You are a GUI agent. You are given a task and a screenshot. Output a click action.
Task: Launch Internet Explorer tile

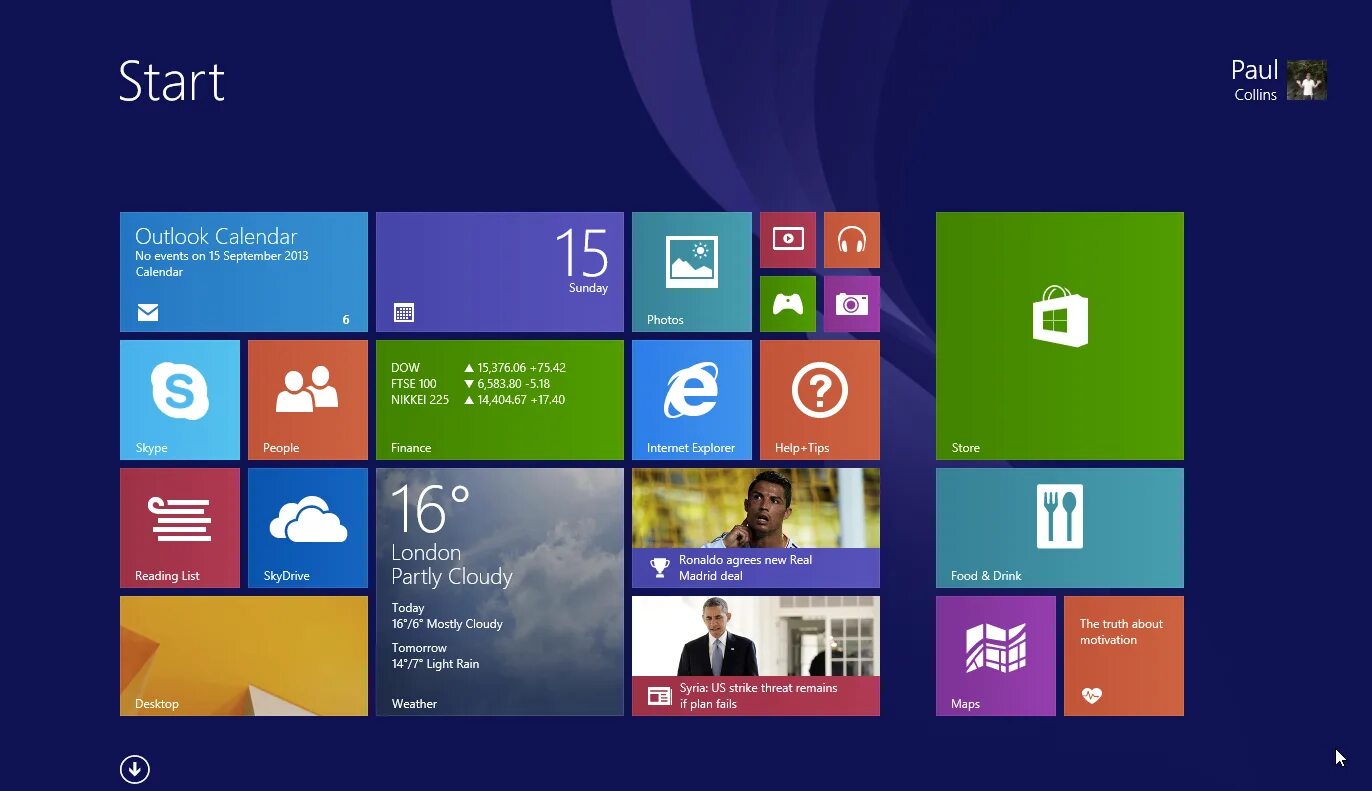coord(692,400)
